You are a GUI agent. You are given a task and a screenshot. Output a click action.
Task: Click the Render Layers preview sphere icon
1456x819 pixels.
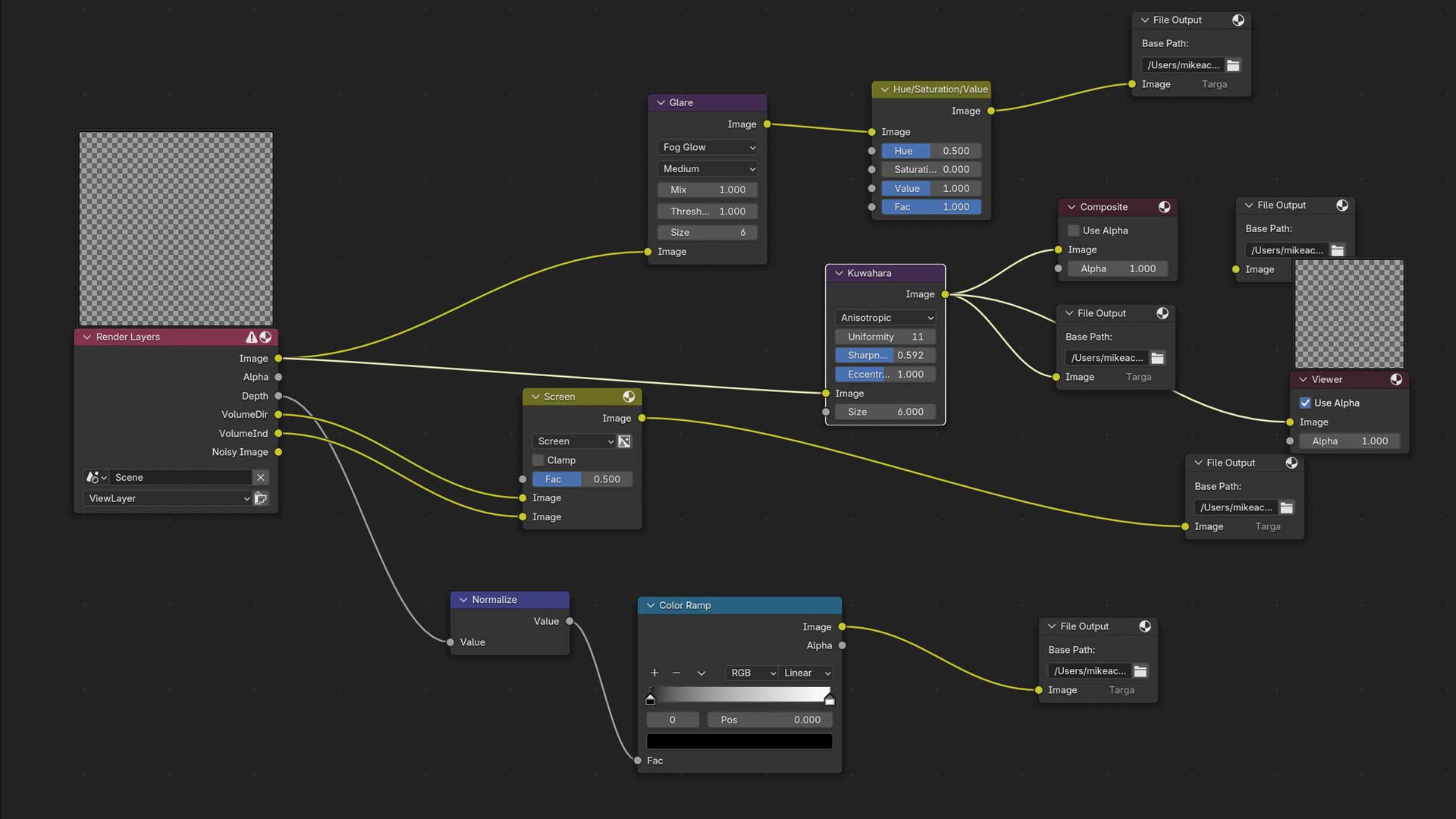(265, 337)
